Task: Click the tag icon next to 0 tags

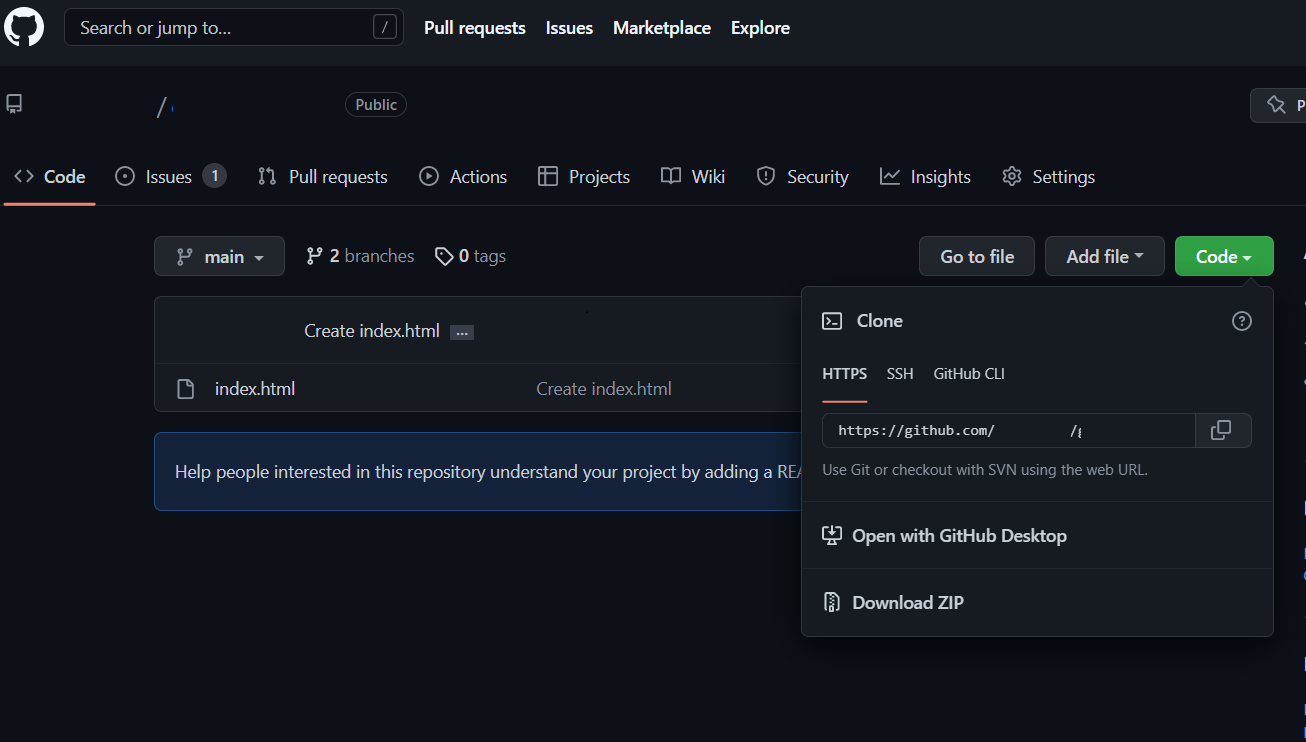Action: [444, 257]
